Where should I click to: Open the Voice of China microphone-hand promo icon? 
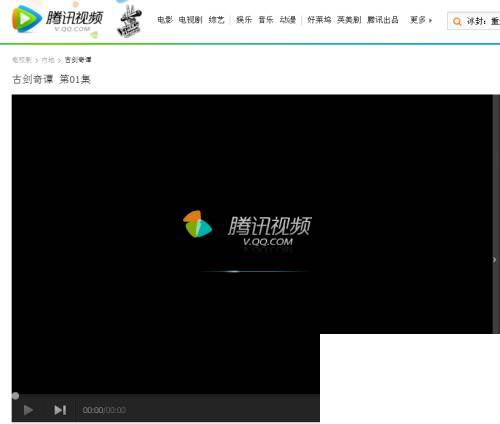(130, 21)
